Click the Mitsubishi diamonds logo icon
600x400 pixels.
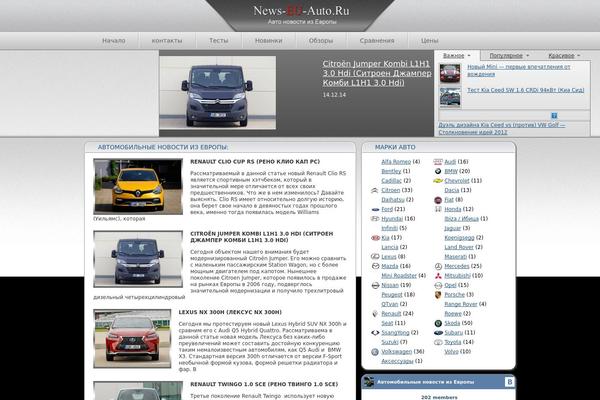pyautogui.click(x=438, y=276)
